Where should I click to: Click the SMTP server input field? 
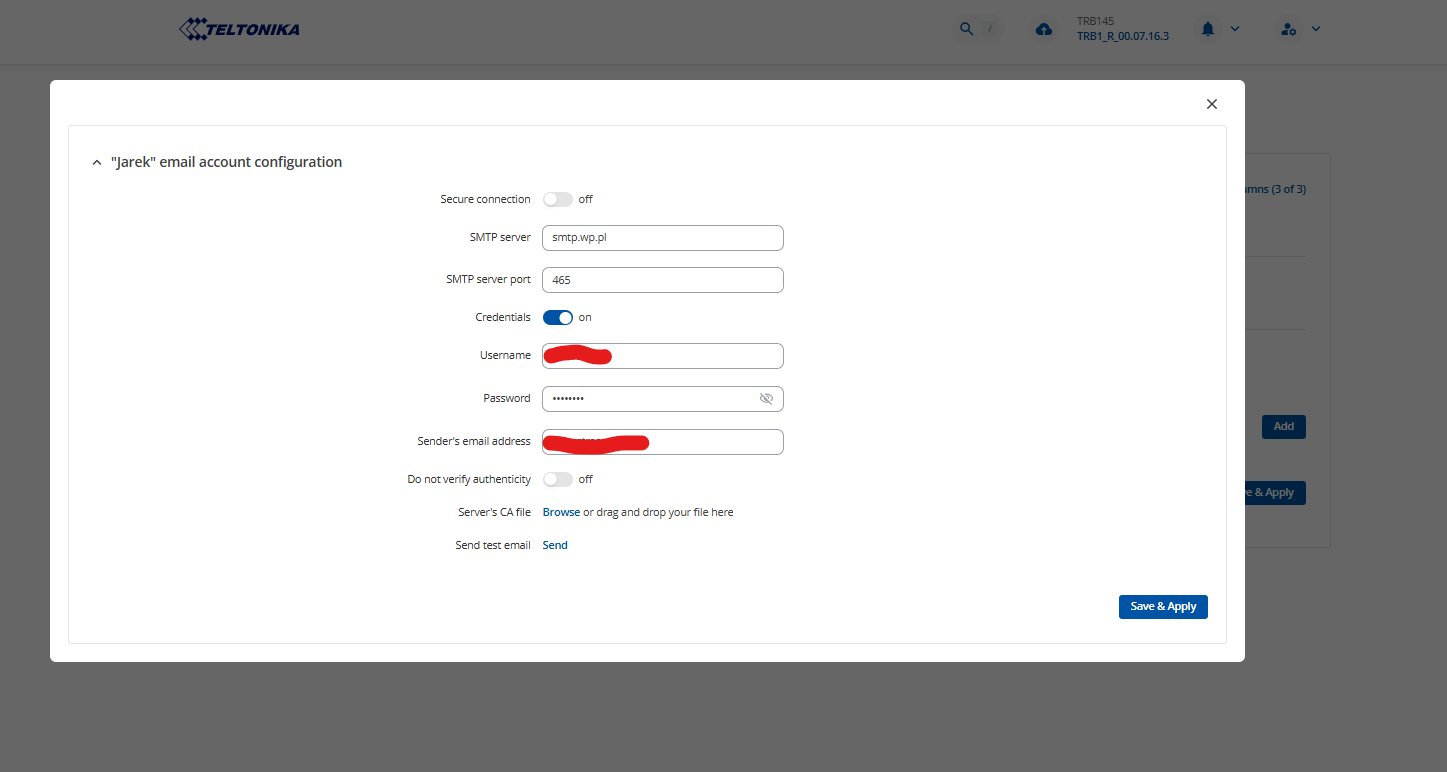coord(662,238)
